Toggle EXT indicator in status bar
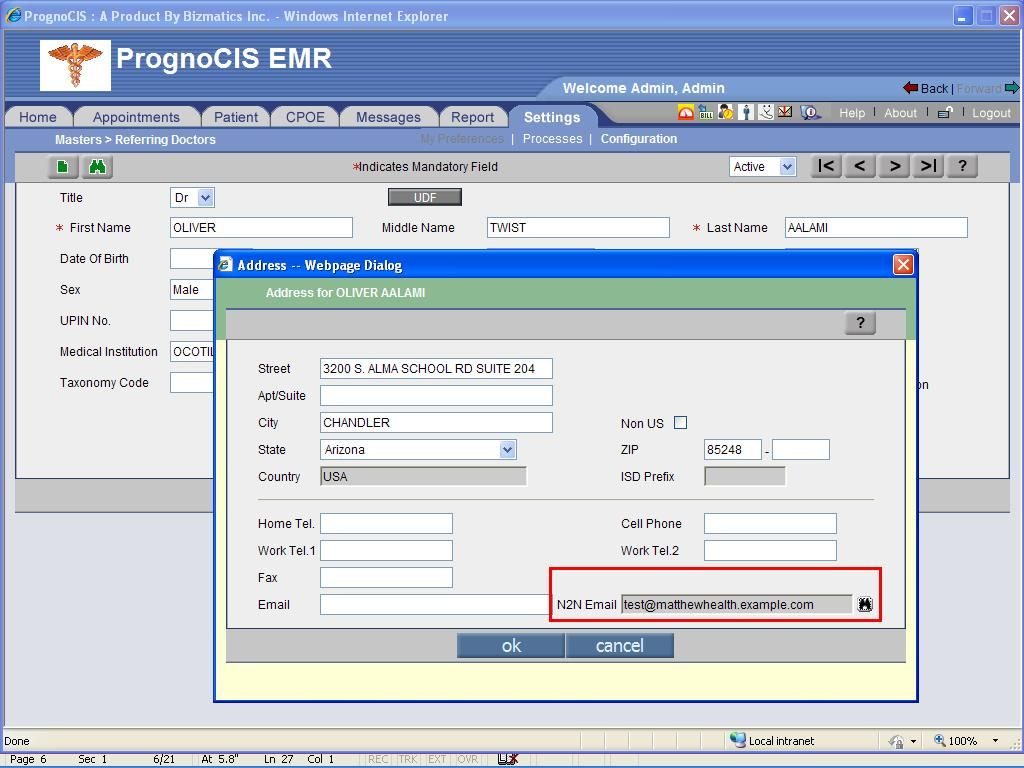Viewport: 1024px width, 768px height. [437, 759]
